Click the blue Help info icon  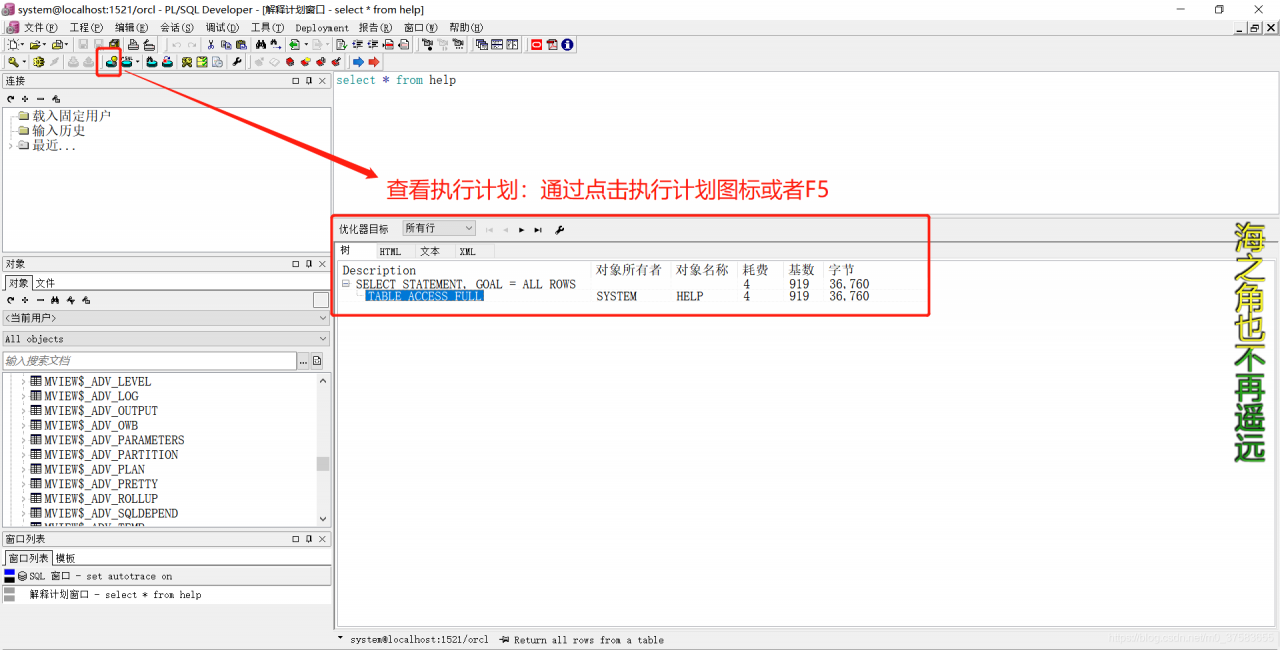pos(566,44)
